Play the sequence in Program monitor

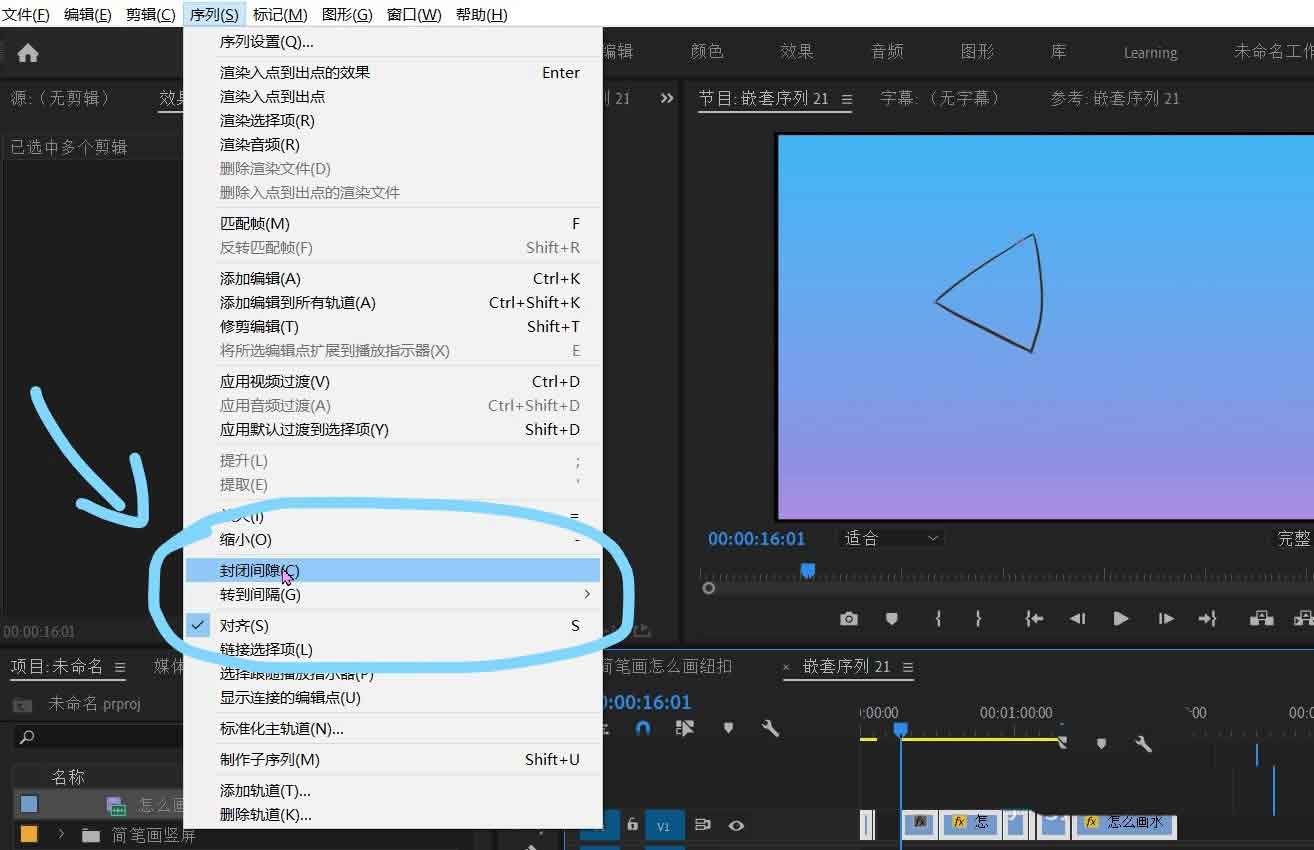click(x=1121, y=619)
